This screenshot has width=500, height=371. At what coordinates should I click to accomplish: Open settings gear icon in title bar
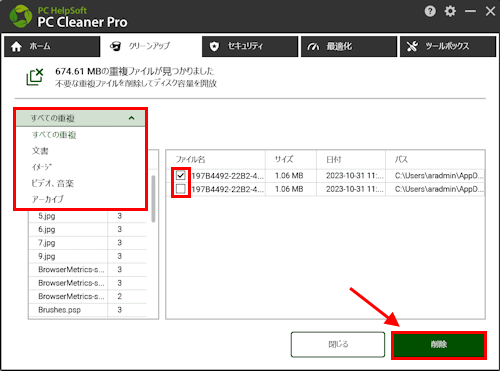click(450, 11)
